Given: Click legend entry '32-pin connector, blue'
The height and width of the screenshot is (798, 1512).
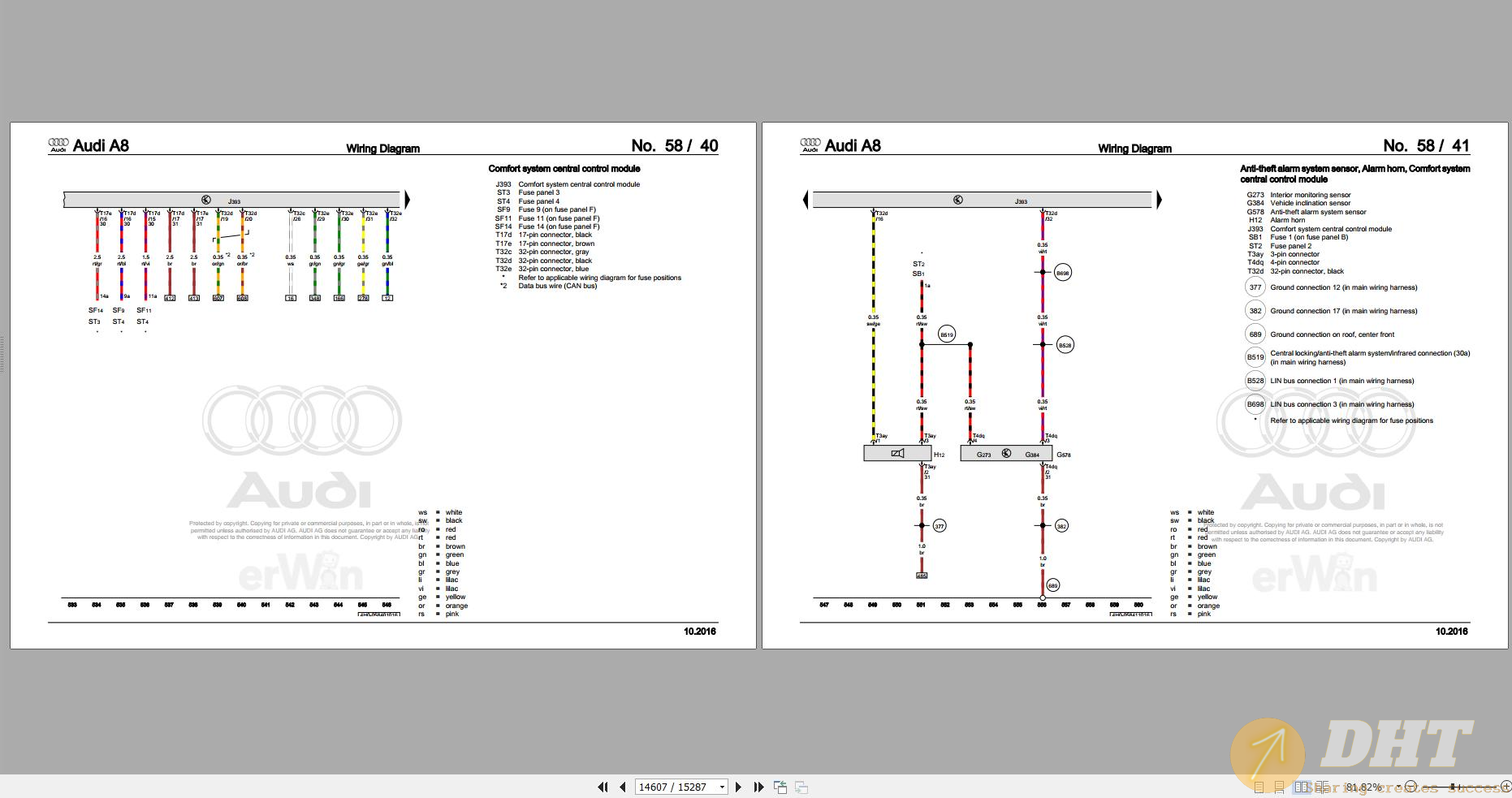Looking at the screenshot, I should pyautogui.click(x=554, y=269).
